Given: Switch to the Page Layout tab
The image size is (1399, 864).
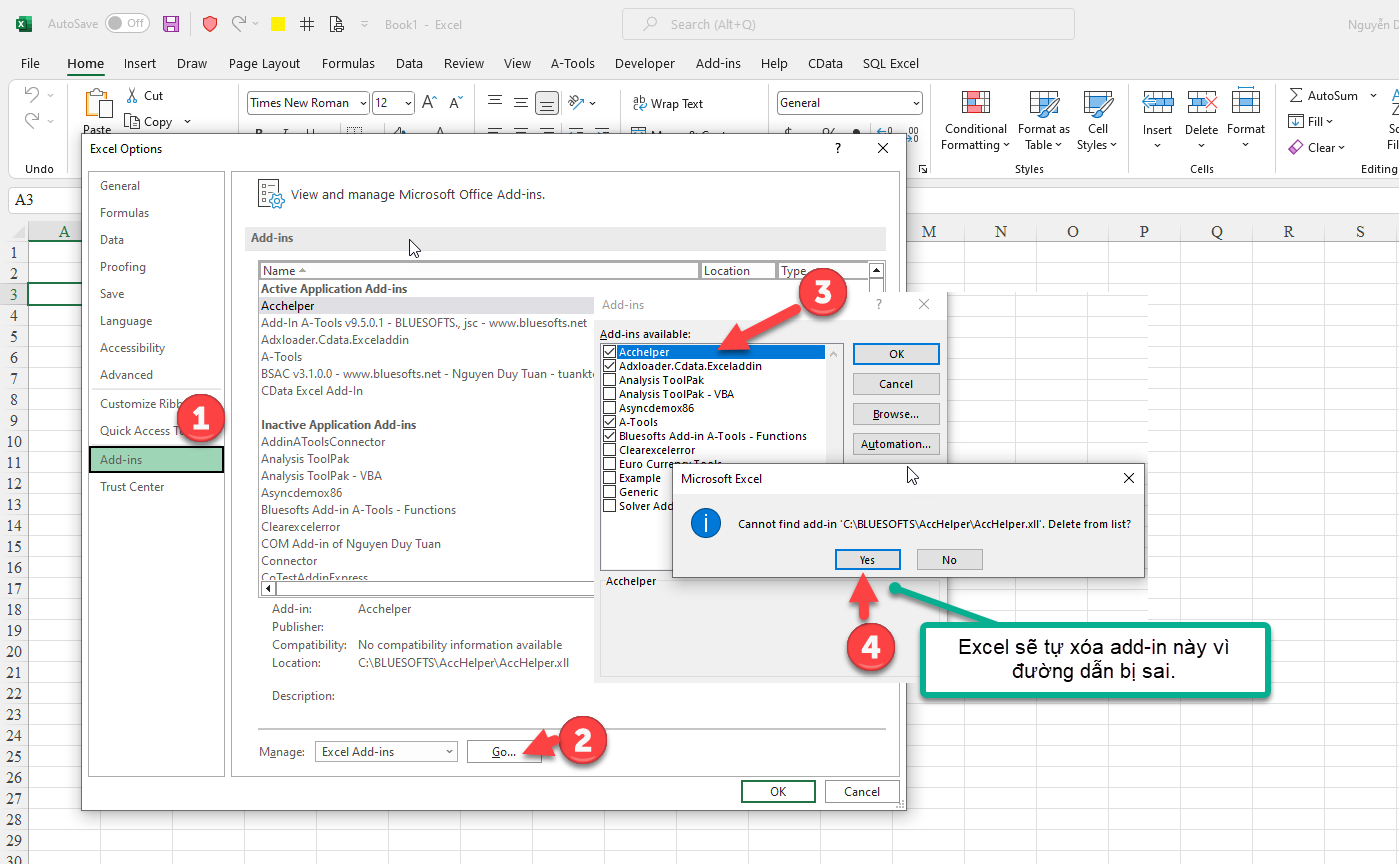Looking at the screenshot, I should point(264,63).
